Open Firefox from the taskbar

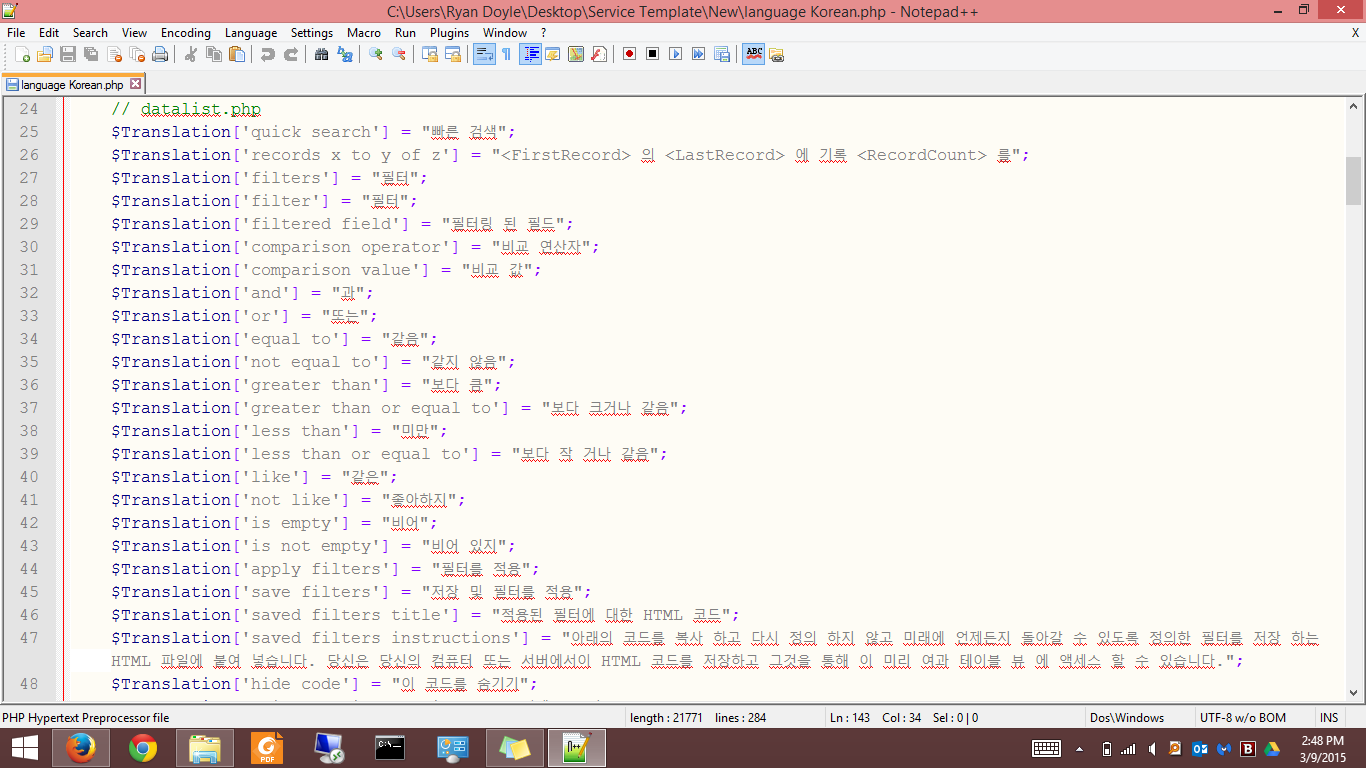(x=80, y=749)
